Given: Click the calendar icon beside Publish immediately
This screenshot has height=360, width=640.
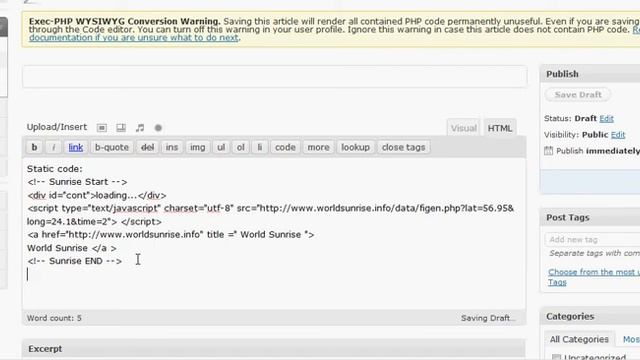Looking at the screenshot, I should tap(548, 151).
